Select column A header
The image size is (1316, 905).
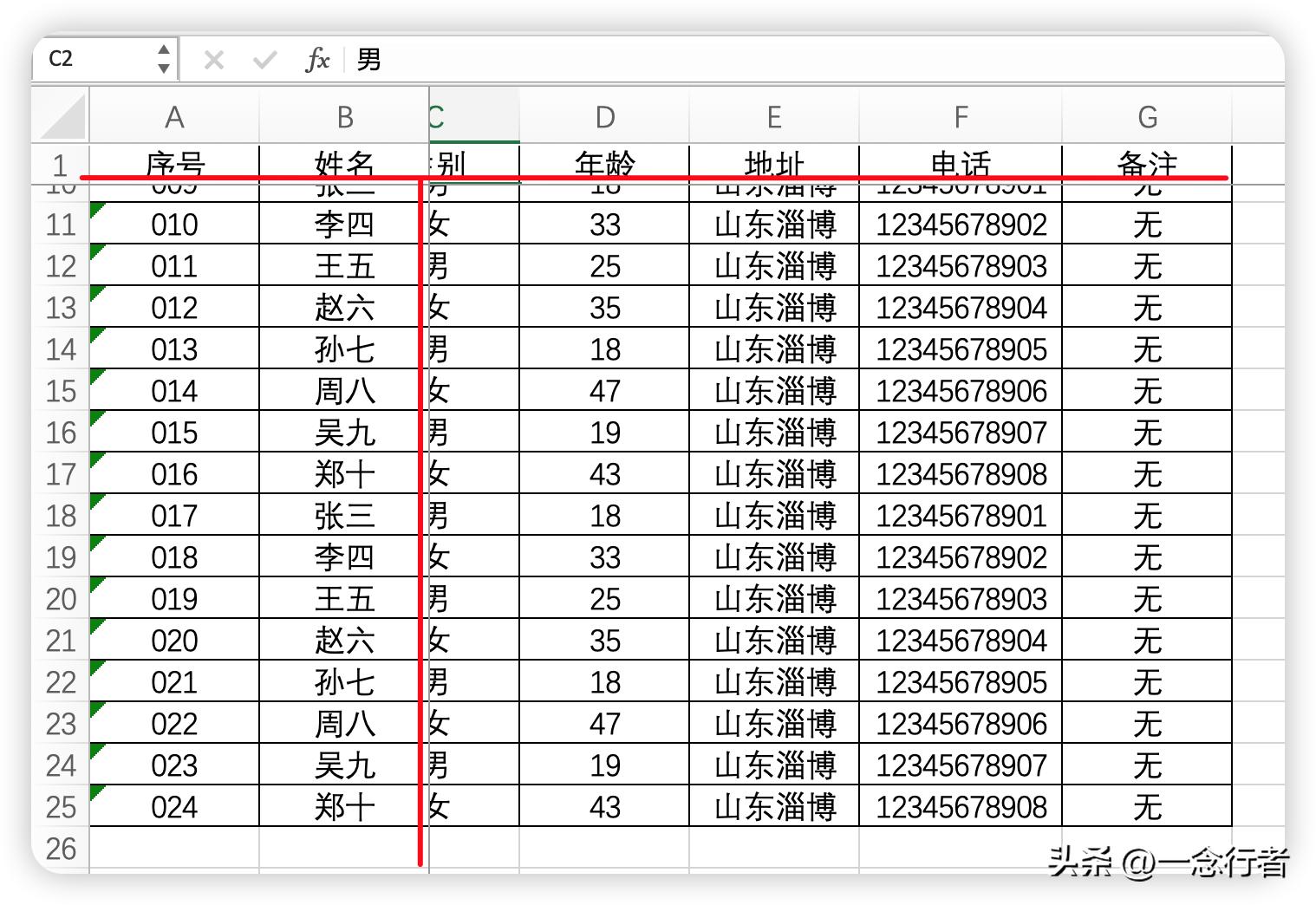tap(174, 117)
